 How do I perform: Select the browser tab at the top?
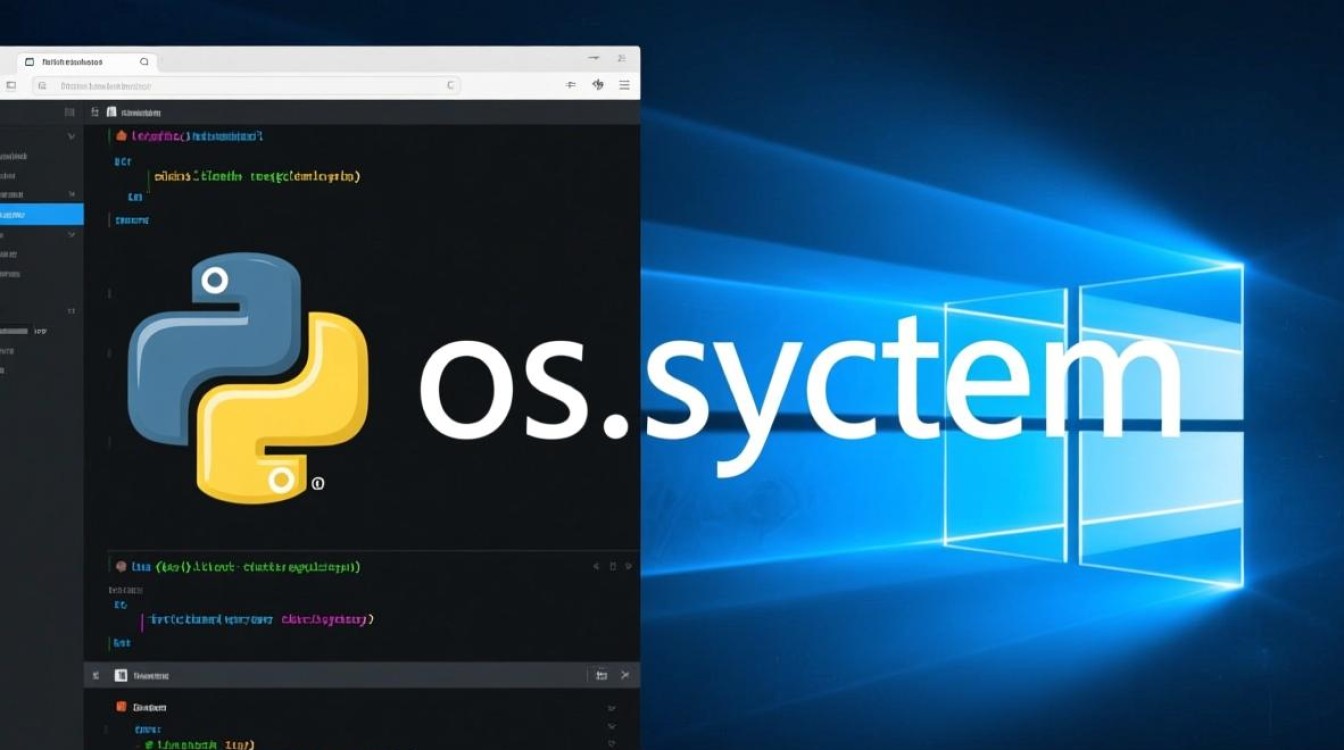(x=80, y=61)
